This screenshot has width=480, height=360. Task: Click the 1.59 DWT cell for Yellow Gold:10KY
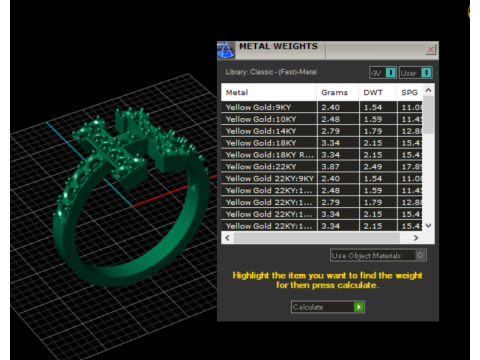378,119
